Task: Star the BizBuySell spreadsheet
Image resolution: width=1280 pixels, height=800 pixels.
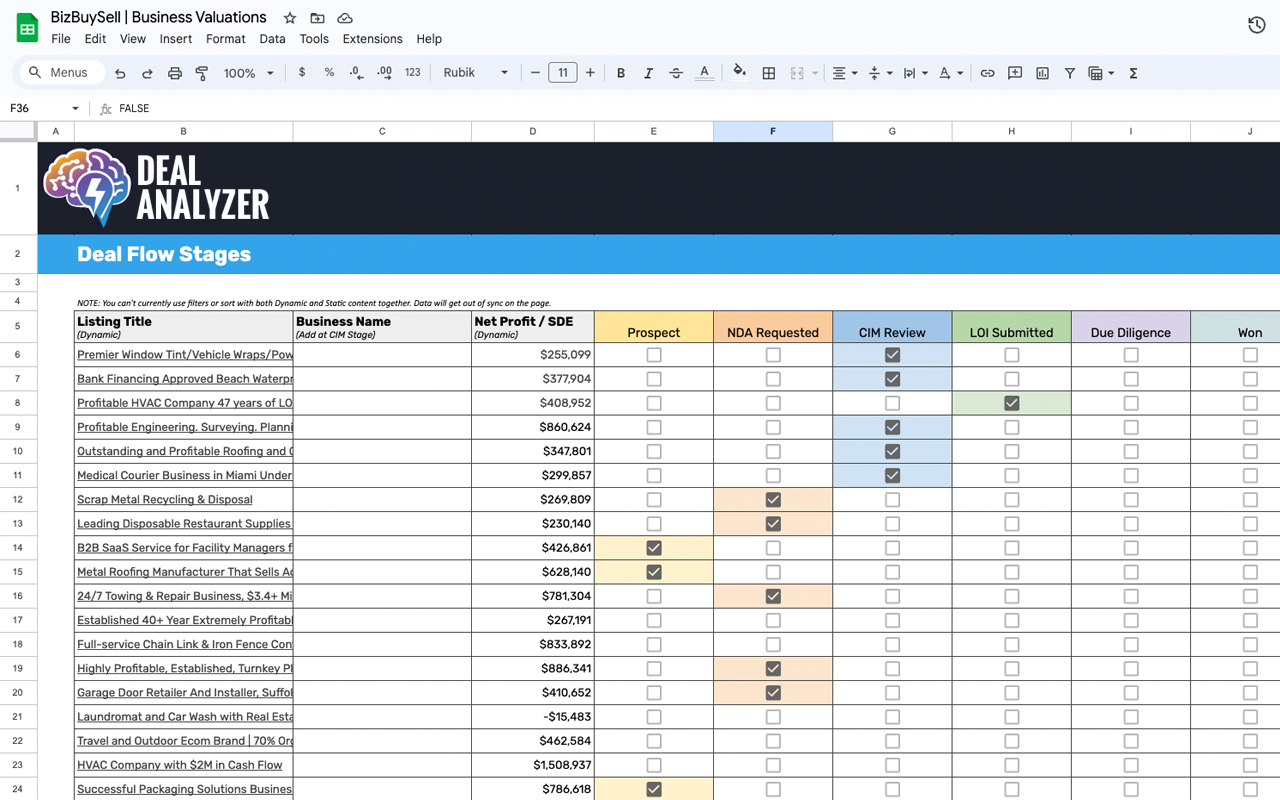Action: [289, 17]
